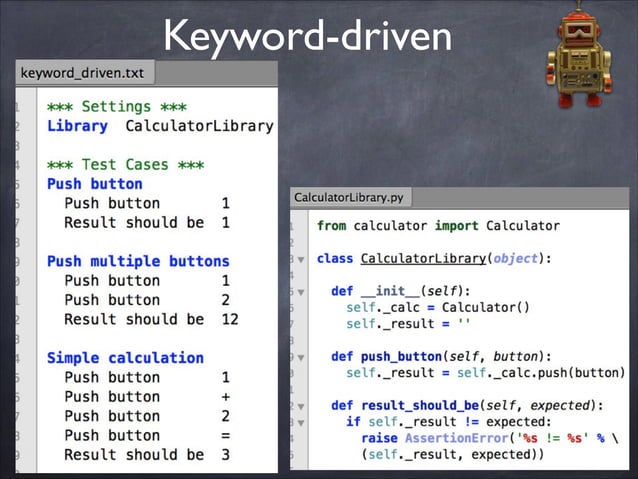Collapse the __init__ method fold arrow
This screenshot has height=479, width=638.
[x=301, y=292]
